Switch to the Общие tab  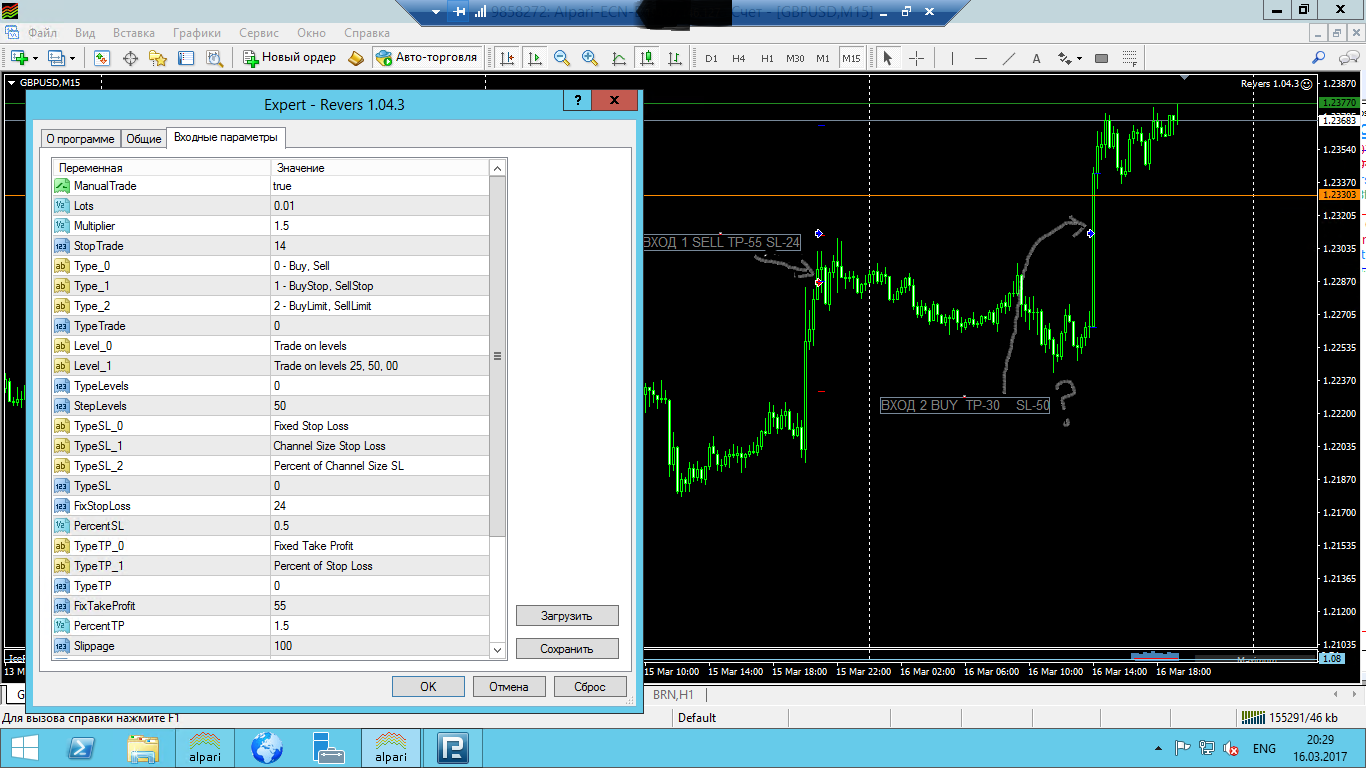click(144, 139)
